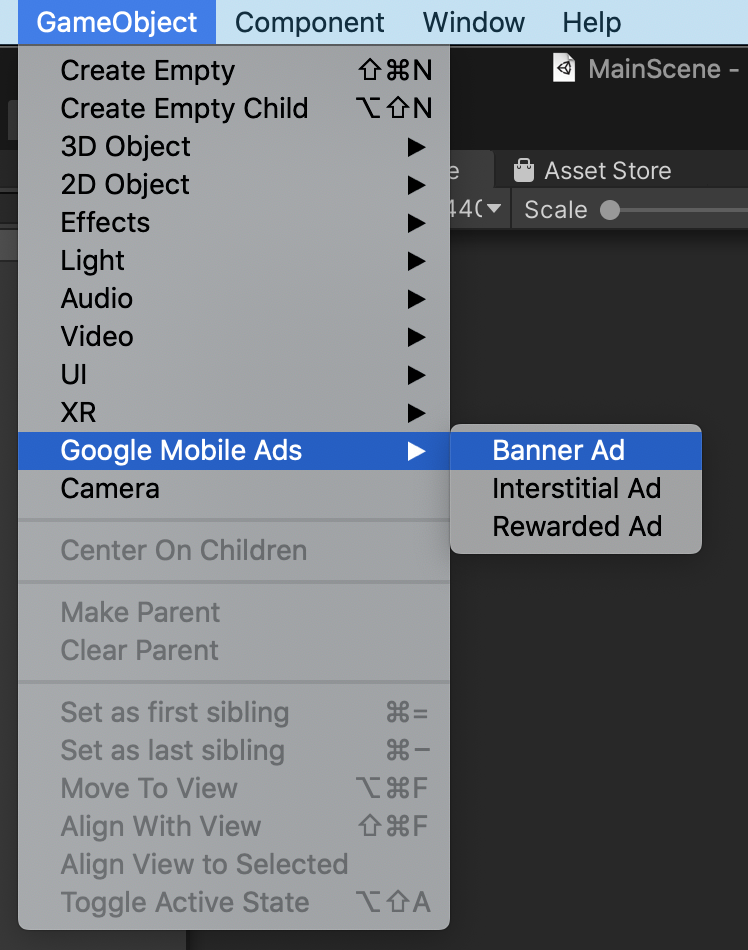Click the Asset Store bag icon
The image size is (748, 950).
tap(523, 171)
